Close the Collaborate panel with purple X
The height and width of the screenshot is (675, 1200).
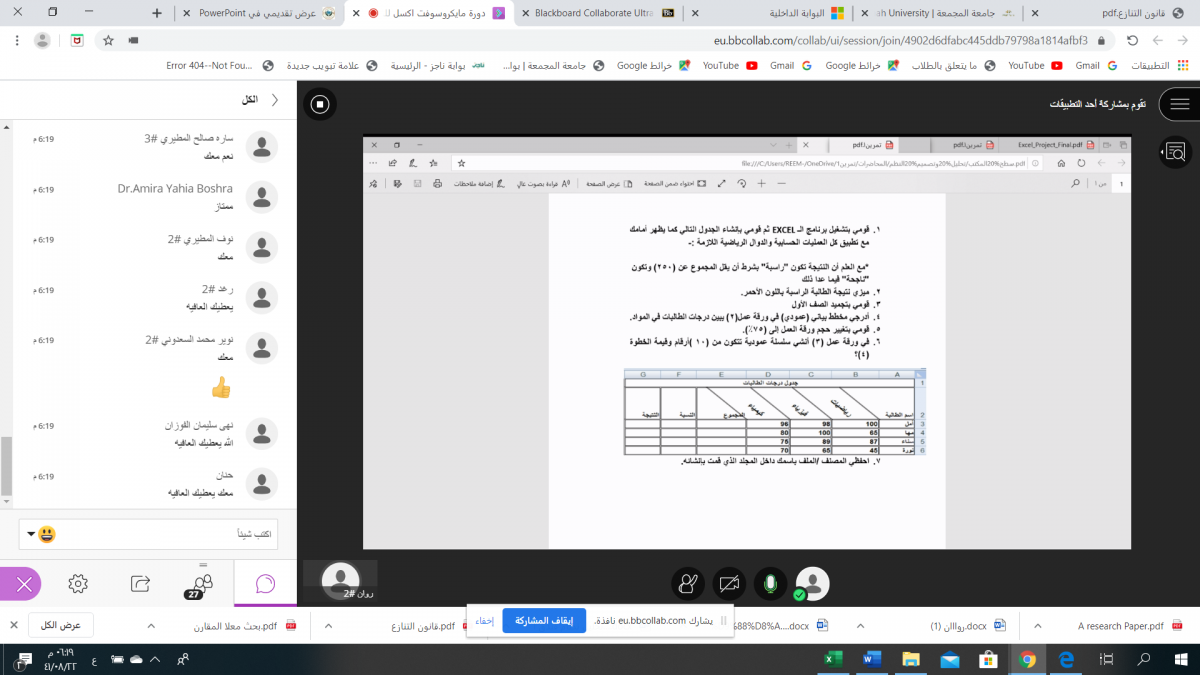[24, 584]
